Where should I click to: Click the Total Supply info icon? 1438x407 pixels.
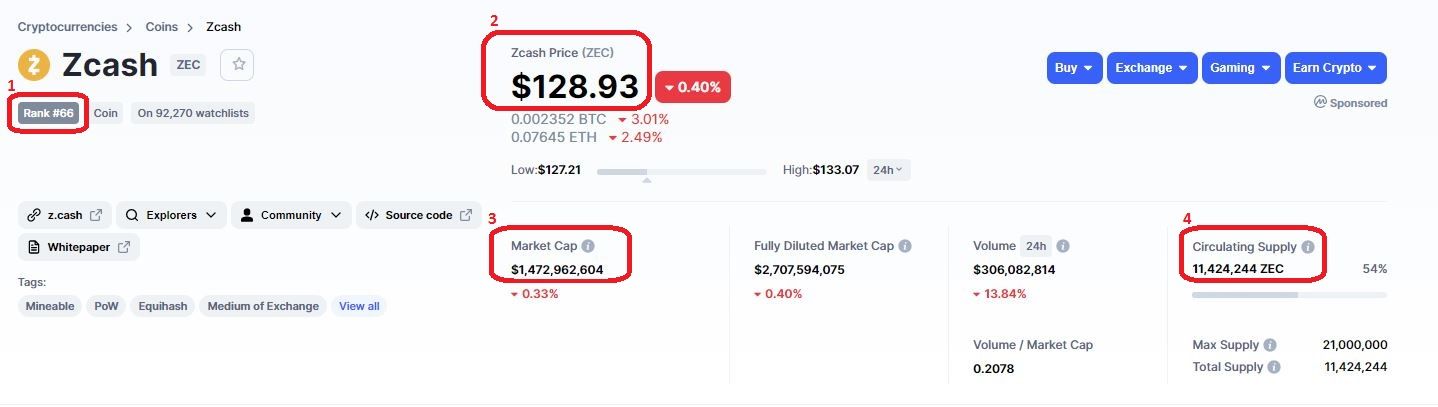pyautogui.click(x=1274, y=367)
